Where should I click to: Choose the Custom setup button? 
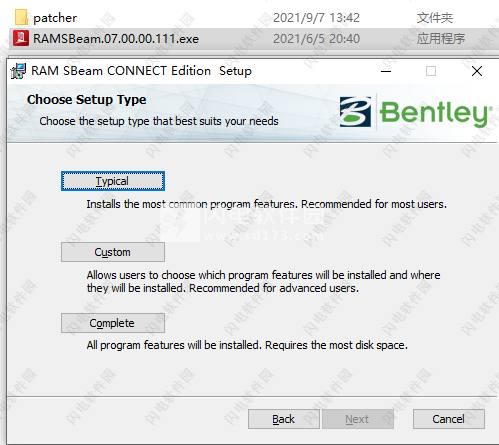click(113, 252)
